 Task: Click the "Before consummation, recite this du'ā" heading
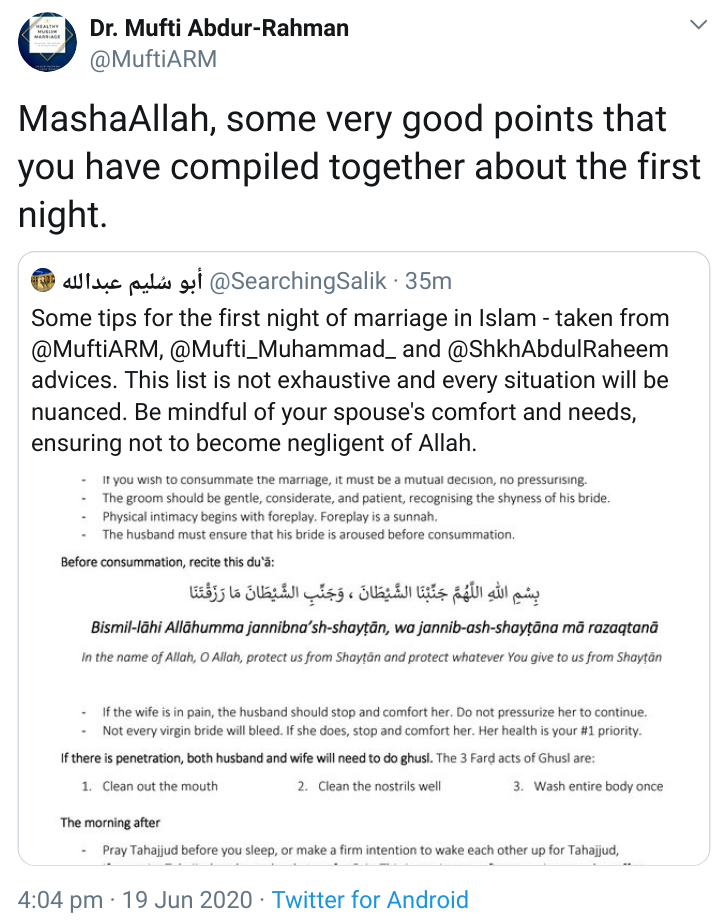[x=168, y=562]
